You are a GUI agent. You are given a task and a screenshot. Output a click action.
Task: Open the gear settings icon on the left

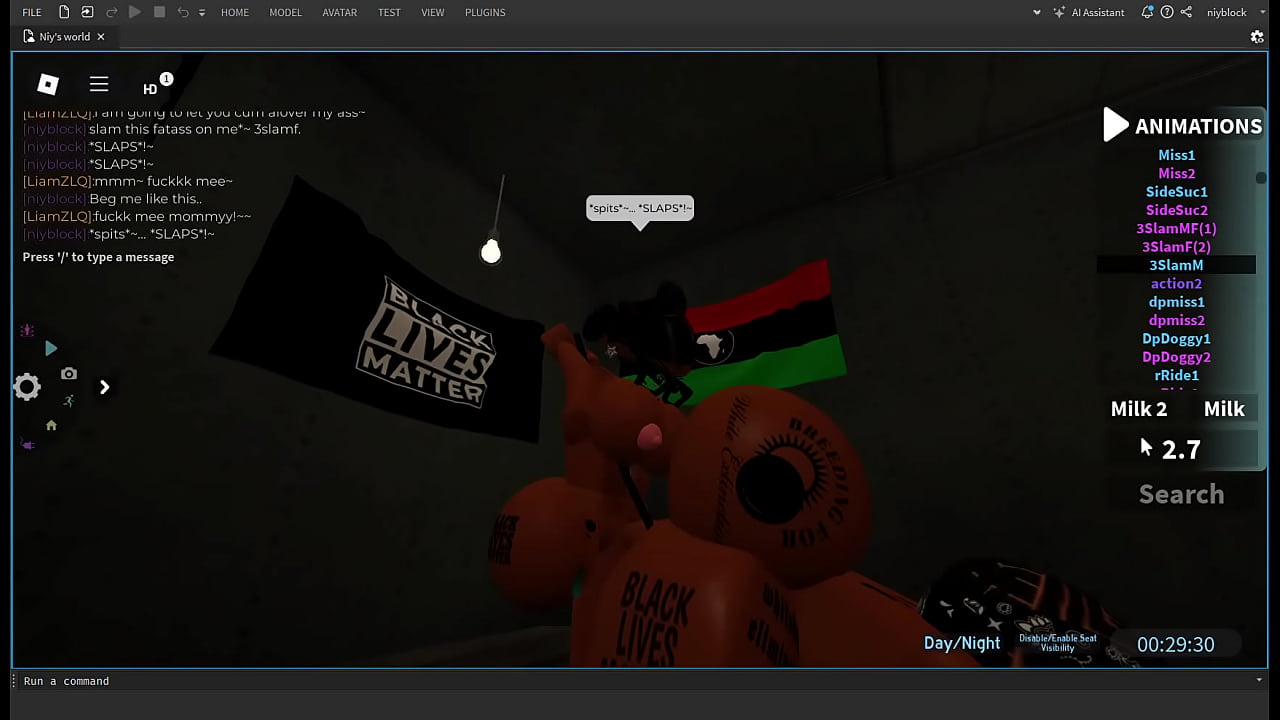click(x=27, y=387)
